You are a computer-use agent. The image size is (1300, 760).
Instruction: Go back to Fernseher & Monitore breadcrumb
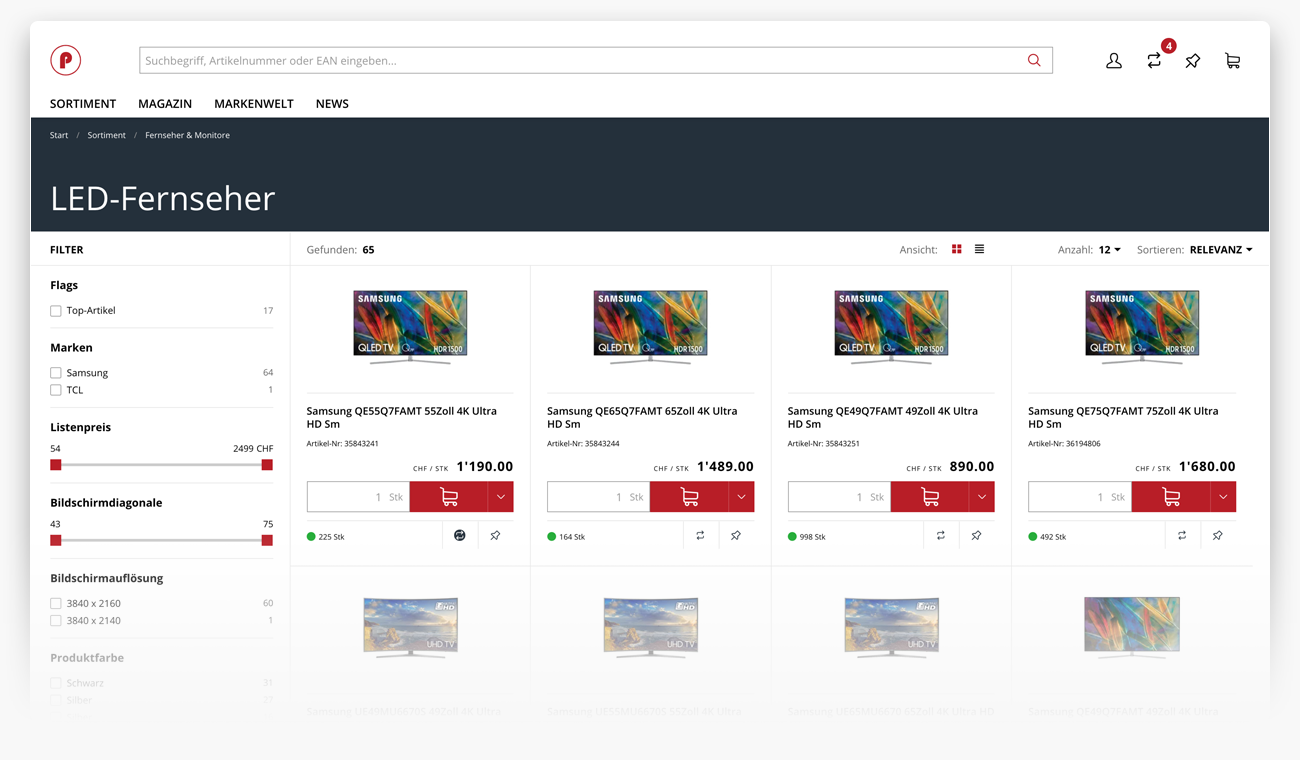(x=187, y=134)
